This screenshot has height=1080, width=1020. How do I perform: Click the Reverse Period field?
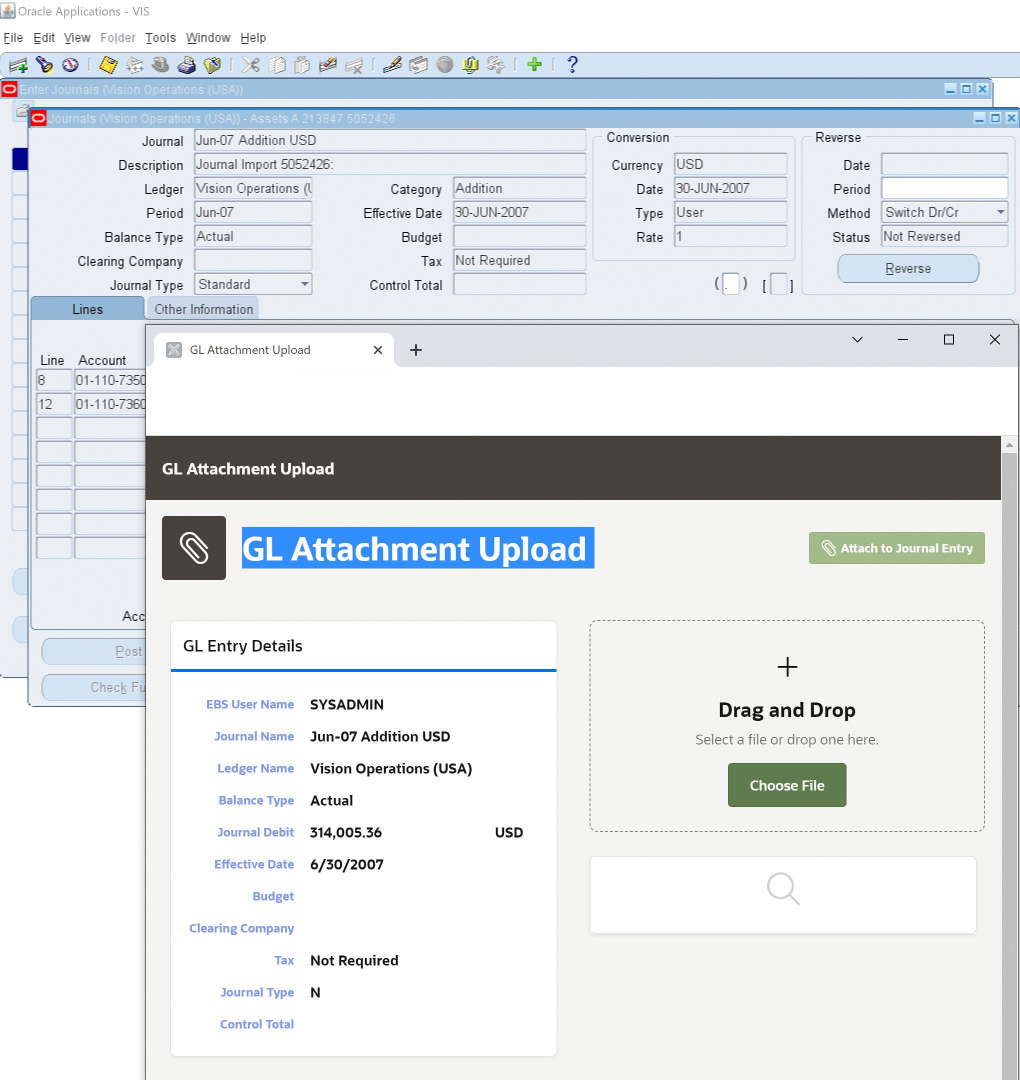click(x=944, y=189)
